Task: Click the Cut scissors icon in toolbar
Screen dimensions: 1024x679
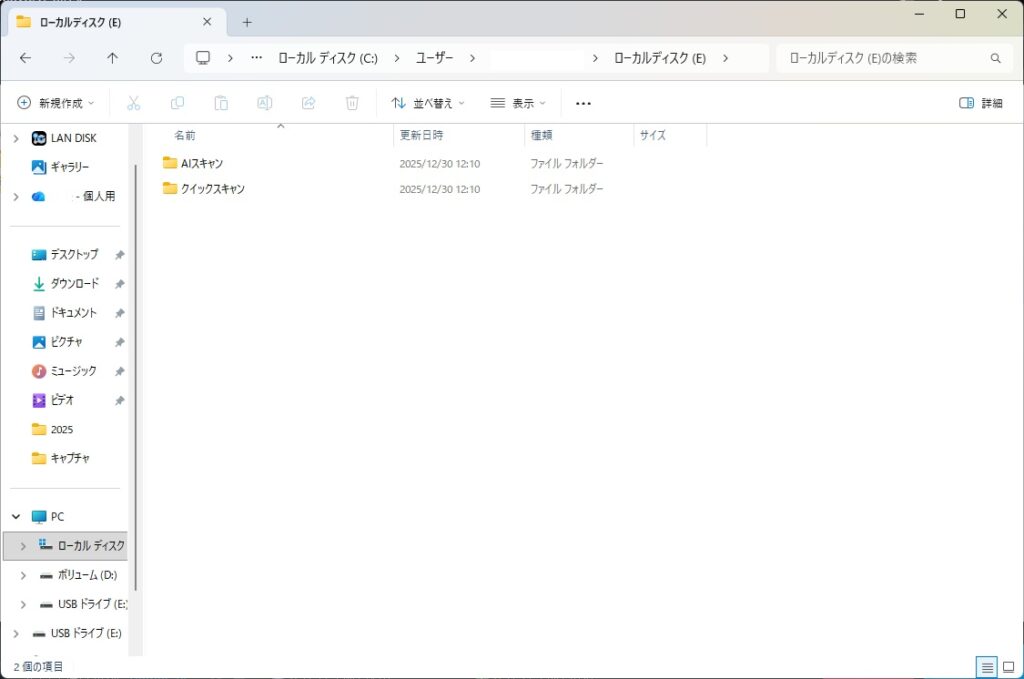Action: (x=133, y=103)
